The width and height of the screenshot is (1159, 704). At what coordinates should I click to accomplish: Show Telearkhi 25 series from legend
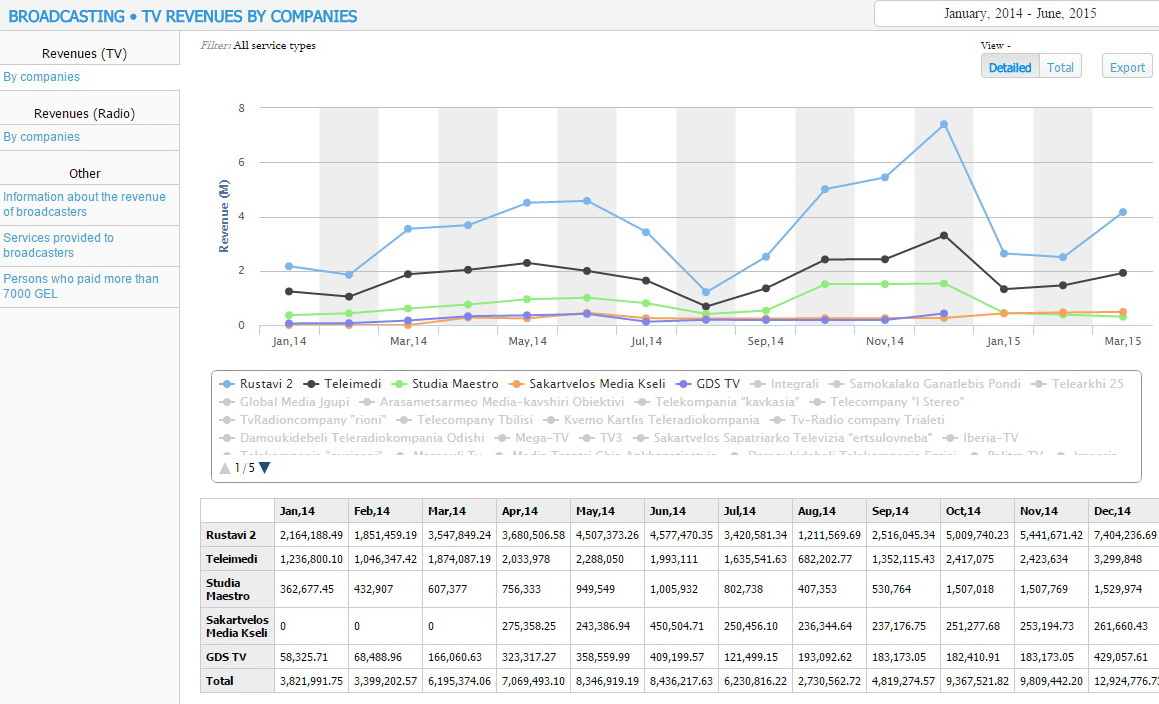[x=1080, y=383]
